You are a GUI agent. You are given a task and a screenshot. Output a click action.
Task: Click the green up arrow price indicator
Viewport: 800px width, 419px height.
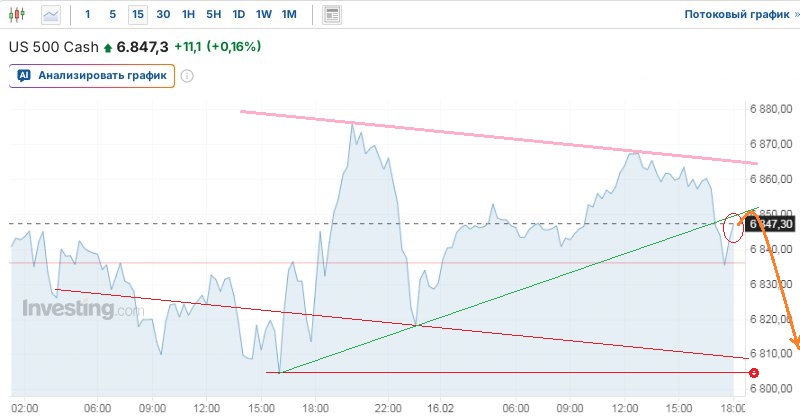click(108, 47)
